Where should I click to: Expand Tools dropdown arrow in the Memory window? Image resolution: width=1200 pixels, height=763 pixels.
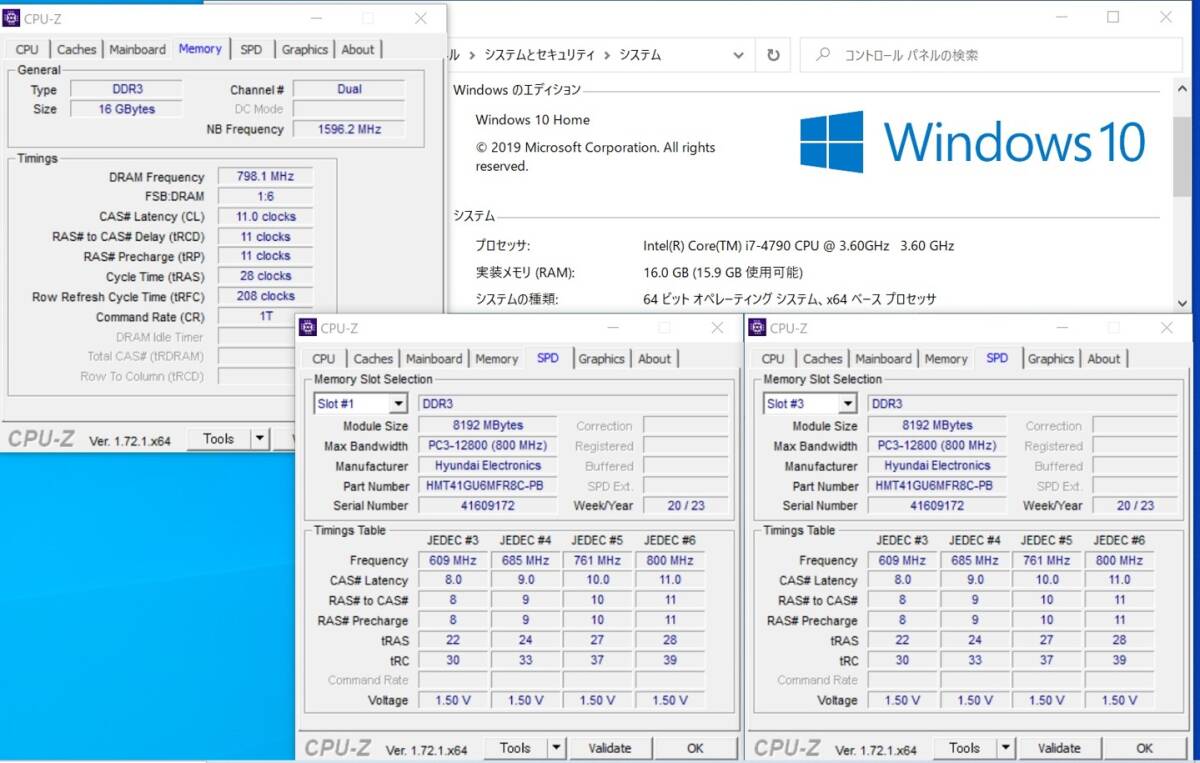click(260, 438)
